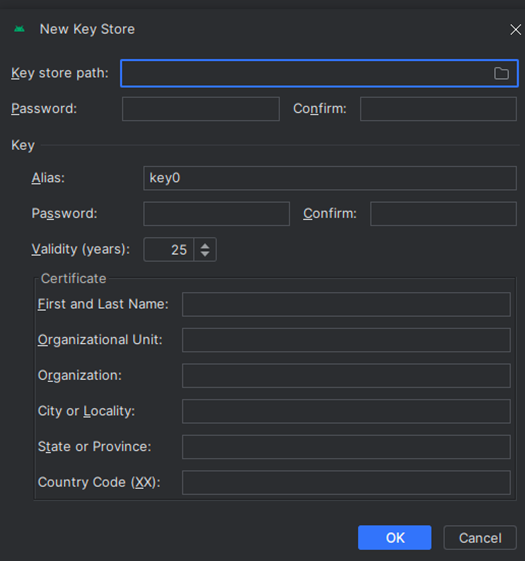The width and height of the screenshot is (525, 561).
Task: Focus the Organization field
Action: pos(346,376)
